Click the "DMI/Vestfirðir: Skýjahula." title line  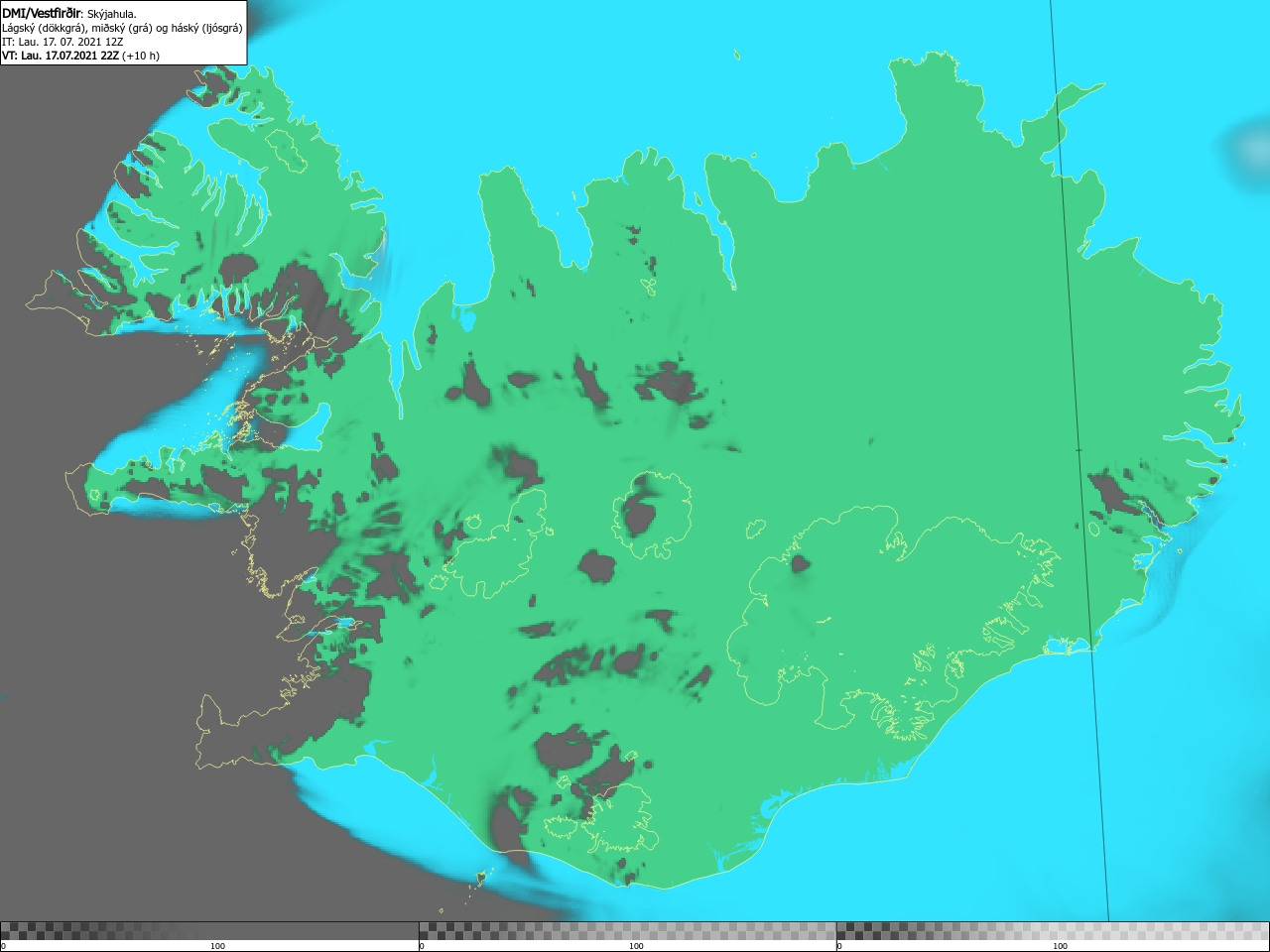tap(69, 13)
